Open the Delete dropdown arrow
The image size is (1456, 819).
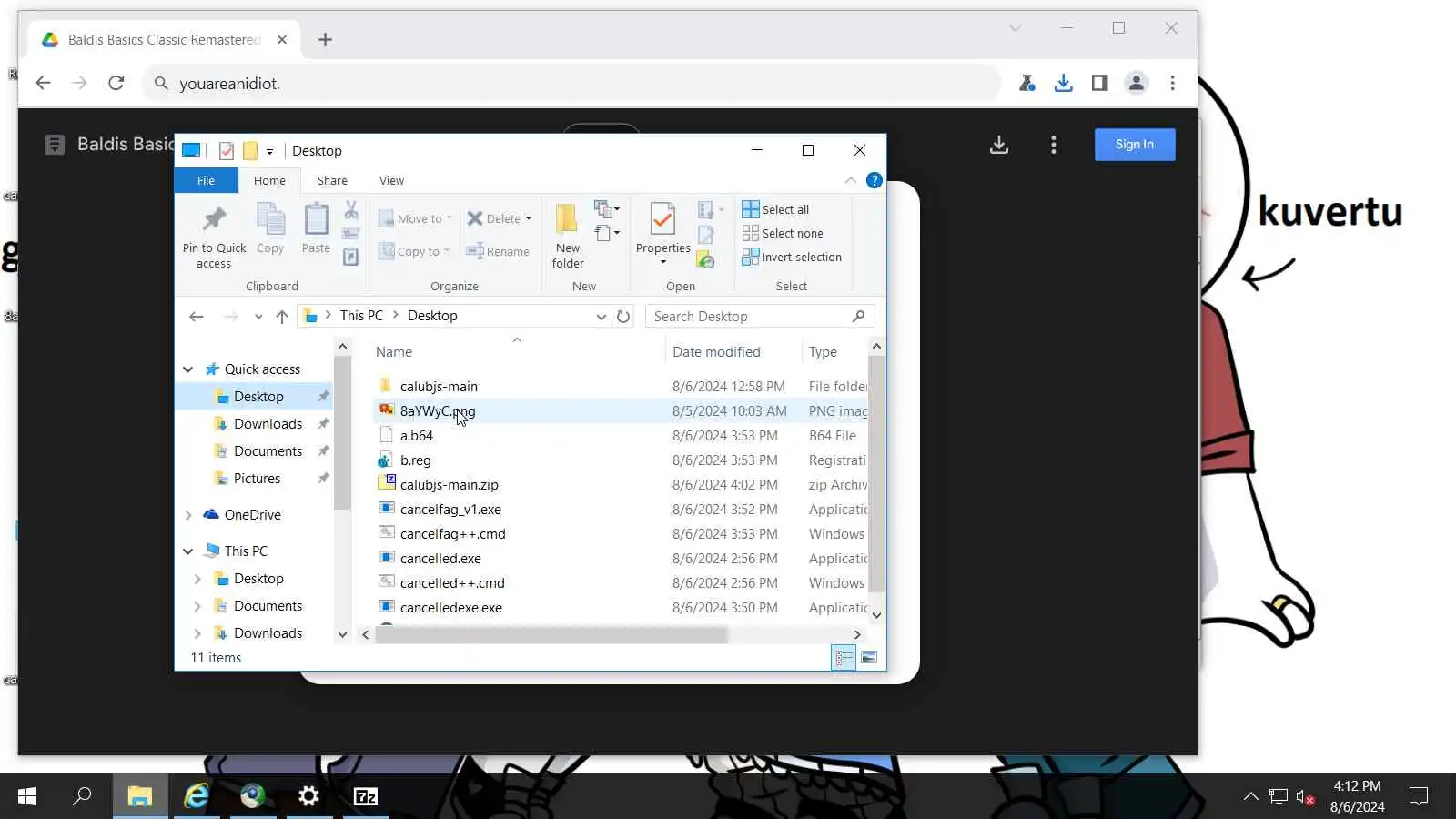point(529,218)
